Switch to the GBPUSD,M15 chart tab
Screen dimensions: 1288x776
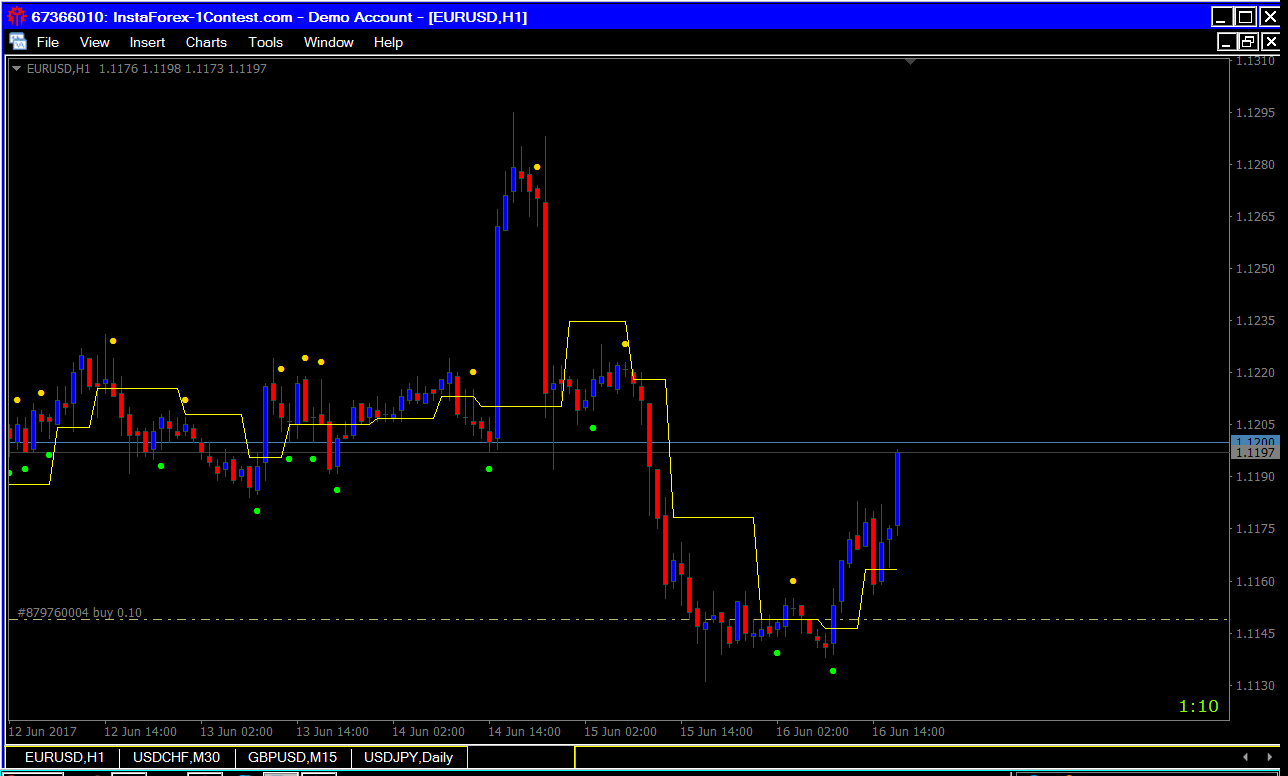[x=292, y=757]
